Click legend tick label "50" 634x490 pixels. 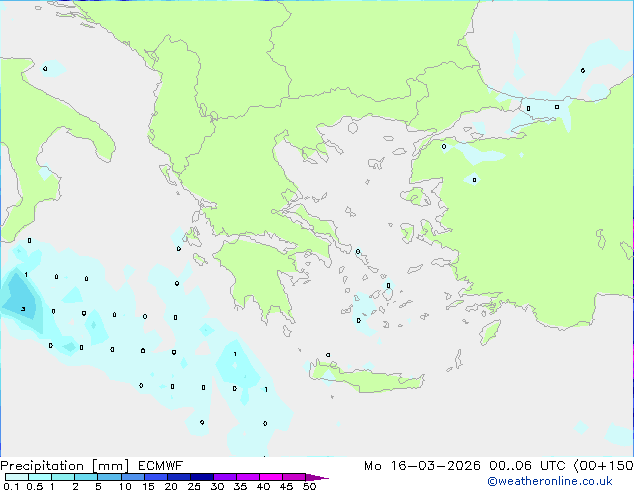pyautogui.click(x=309, y=486)
